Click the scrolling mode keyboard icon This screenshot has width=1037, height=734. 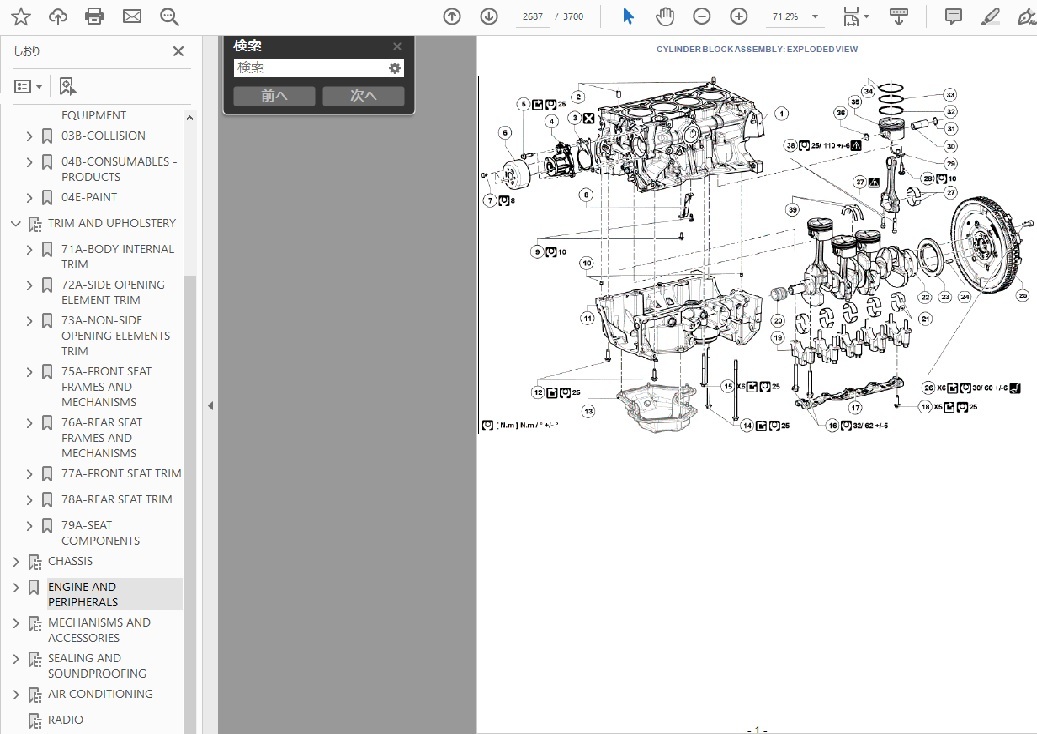pos(898,17)
